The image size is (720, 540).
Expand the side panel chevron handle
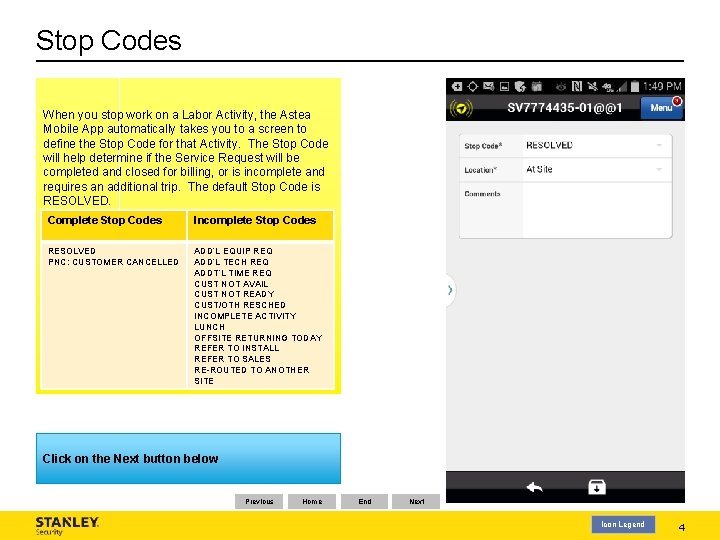click(450, 290)
